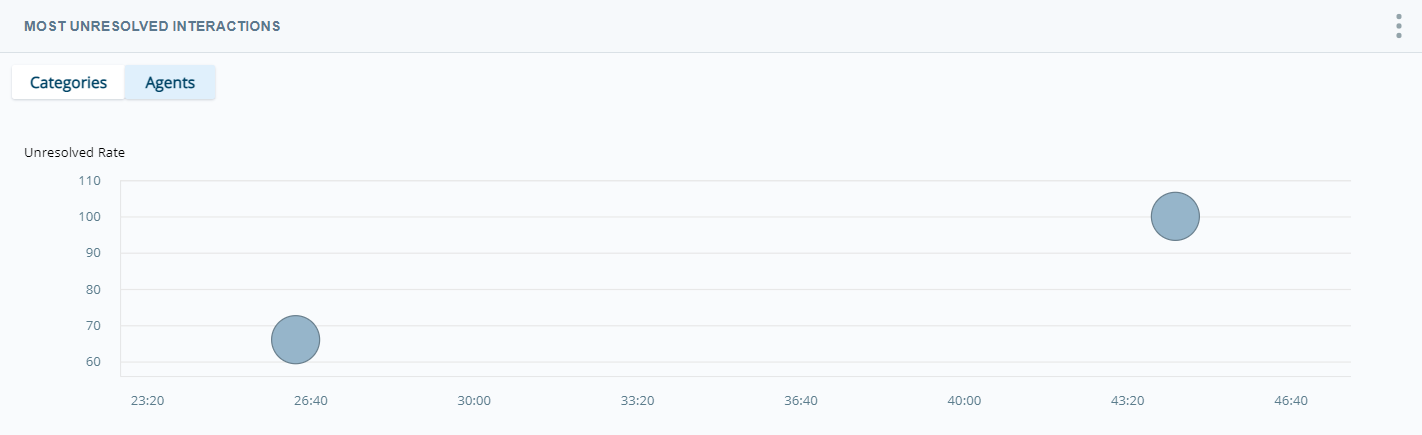Viewport: 1422px width, 435px height.
Task: Click the 70 y-axis label
Action: click(x=93, y=325)
